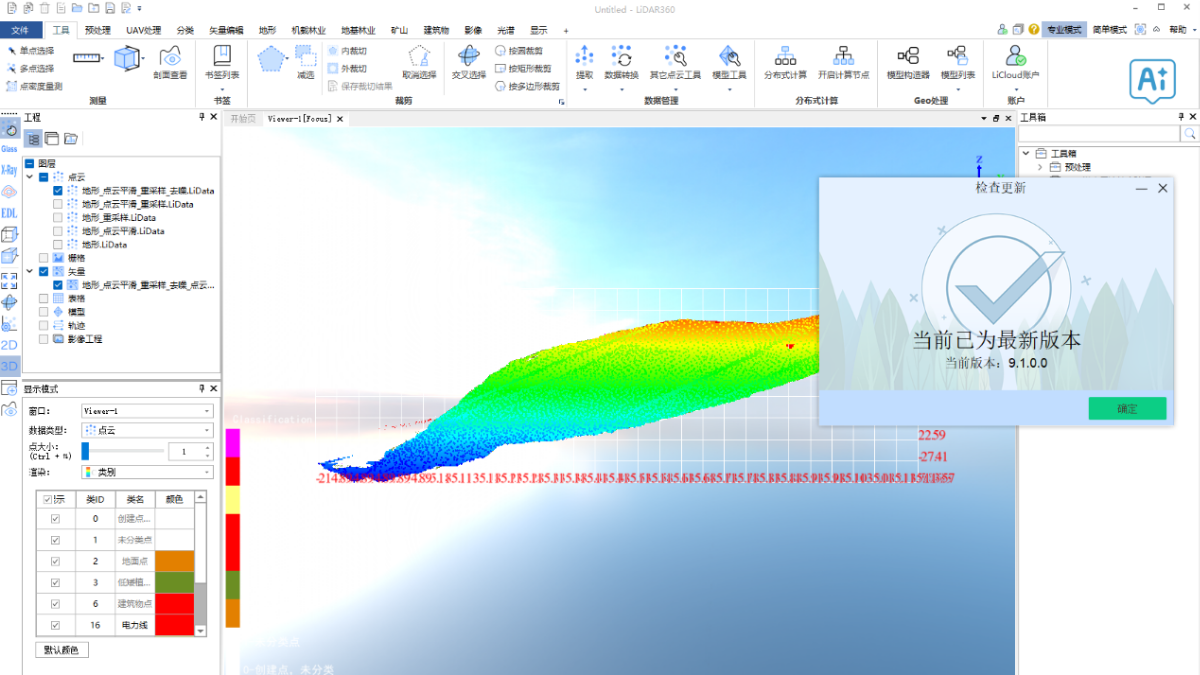Image resolution: width=1200 pixels, height=675 pixels.
Task: Click the class table vertical scrollbar
Action: [200, 603]
